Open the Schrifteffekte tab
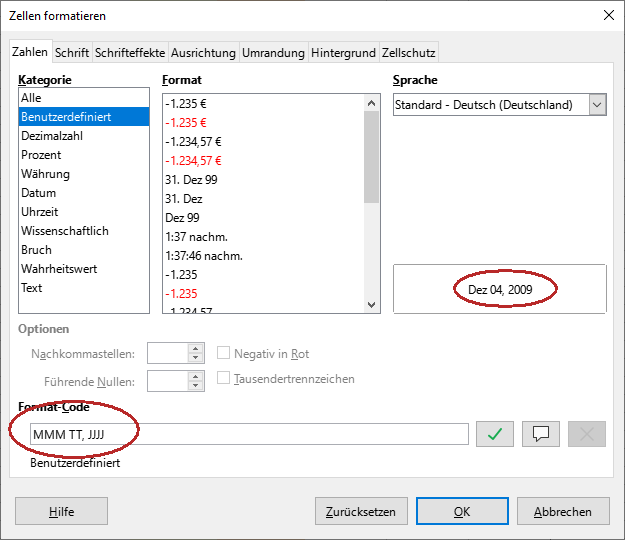 click(130, 53)
